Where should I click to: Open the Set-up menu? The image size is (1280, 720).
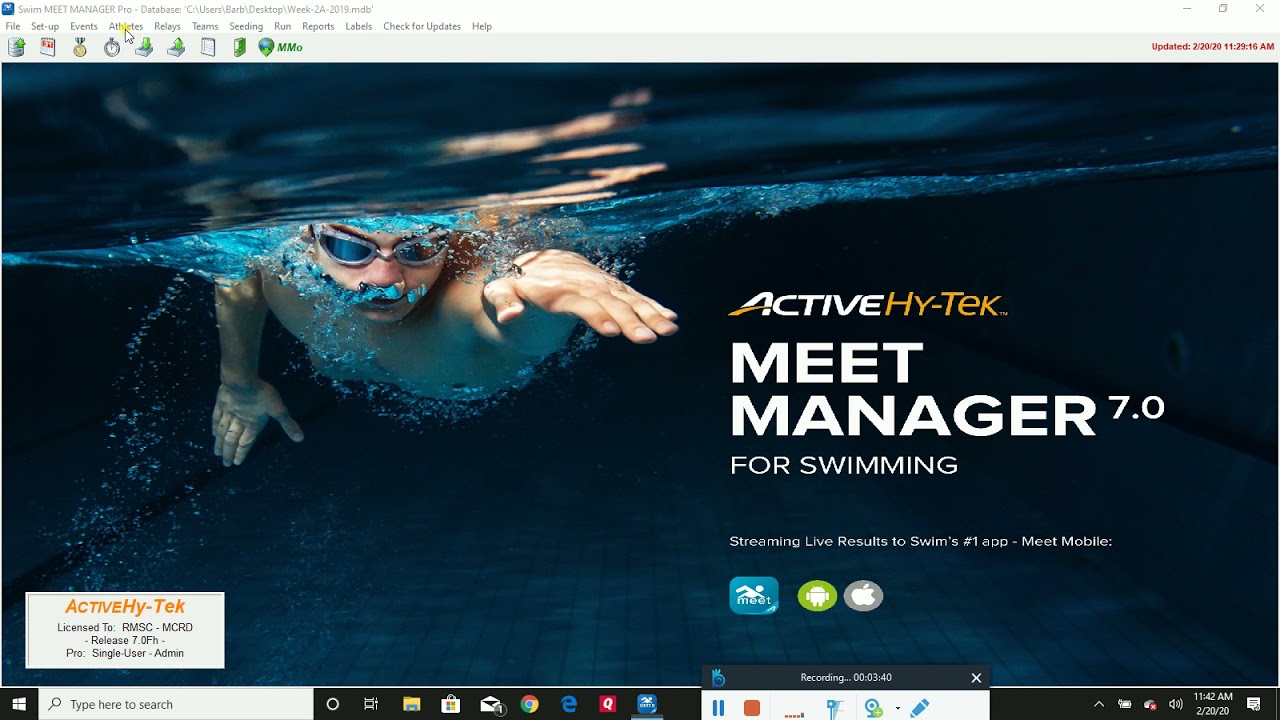[x=45, y=26]
